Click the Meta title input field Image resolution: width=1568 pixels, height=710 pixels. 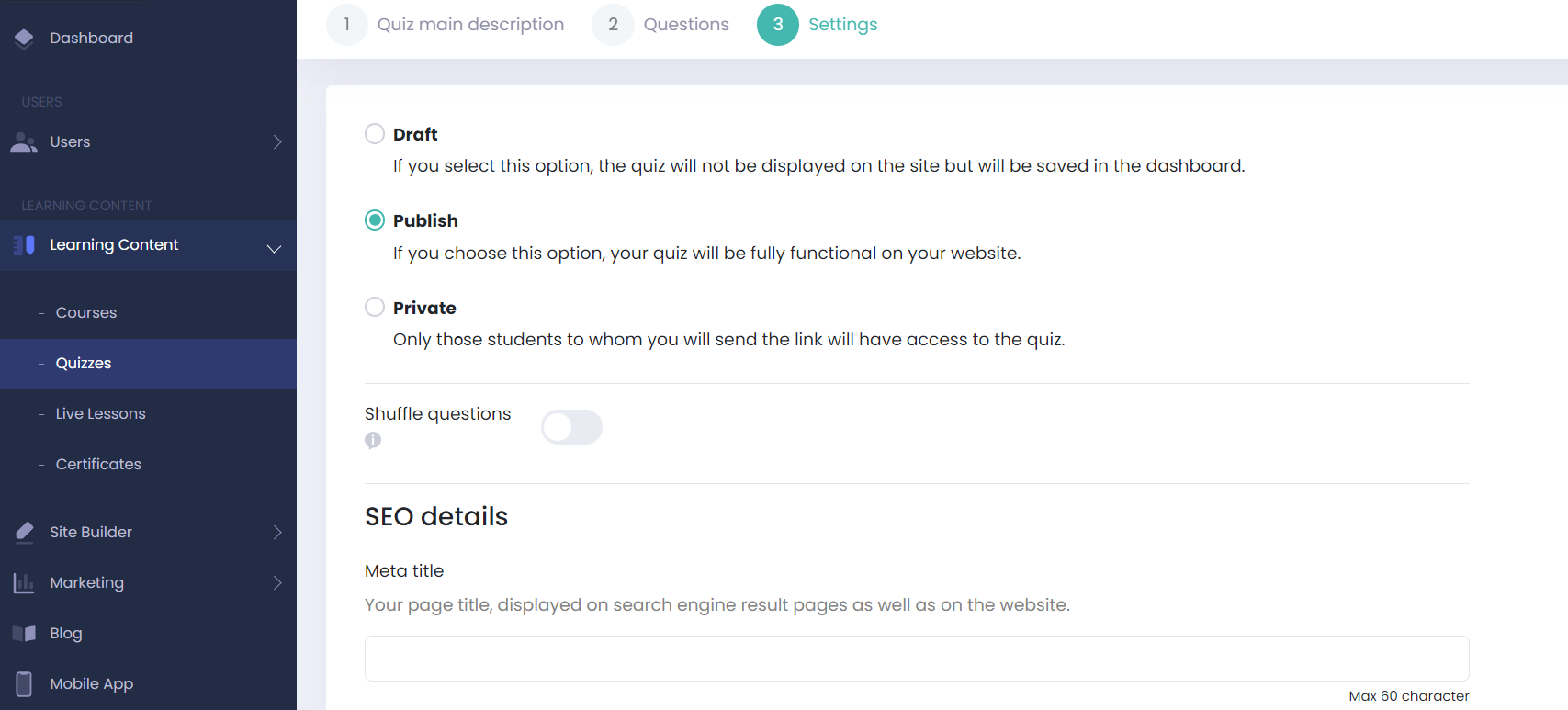click(917, 659)
